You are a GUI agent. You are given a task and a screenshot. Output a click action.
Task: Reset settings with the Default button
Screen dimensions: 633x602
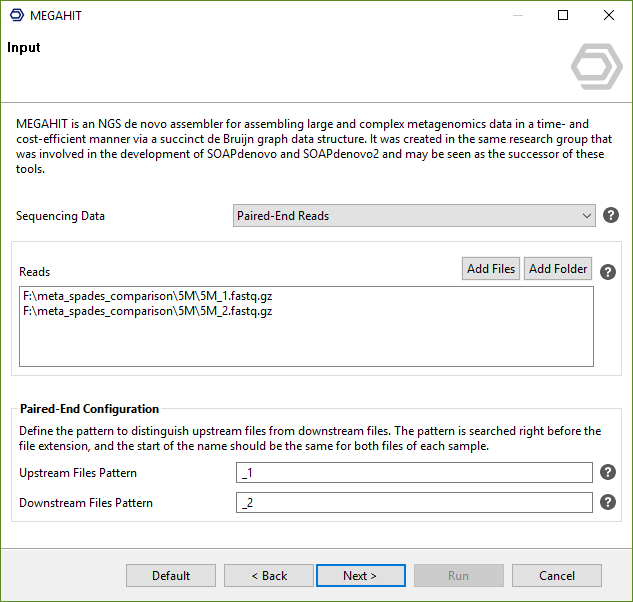coord(171,576)
